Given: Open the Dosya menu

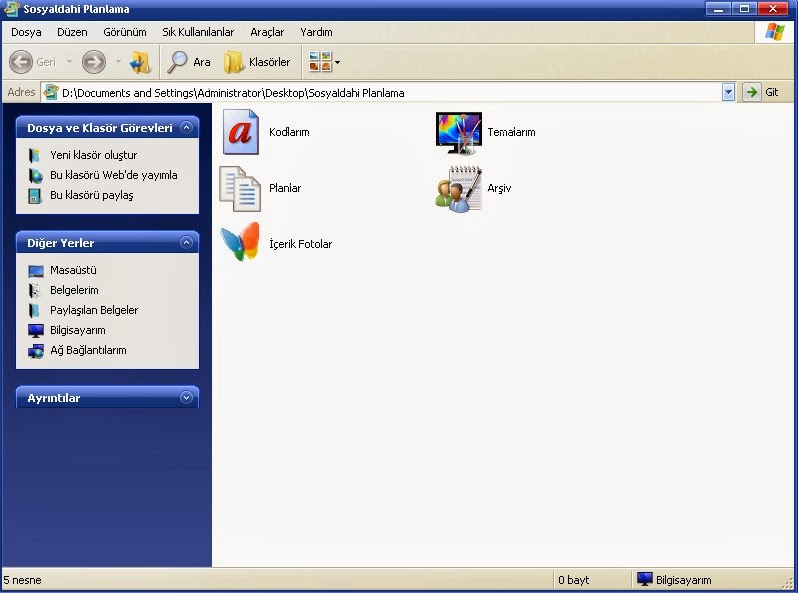Looking at the screenshot, I should click(x=26, y=32).
